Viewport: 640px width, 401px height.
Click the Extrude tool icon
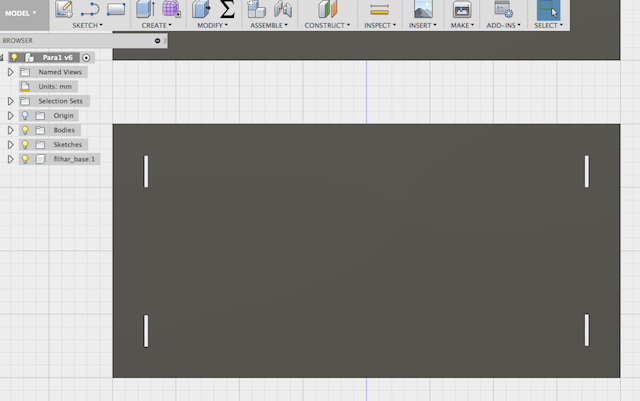(145, 9)
